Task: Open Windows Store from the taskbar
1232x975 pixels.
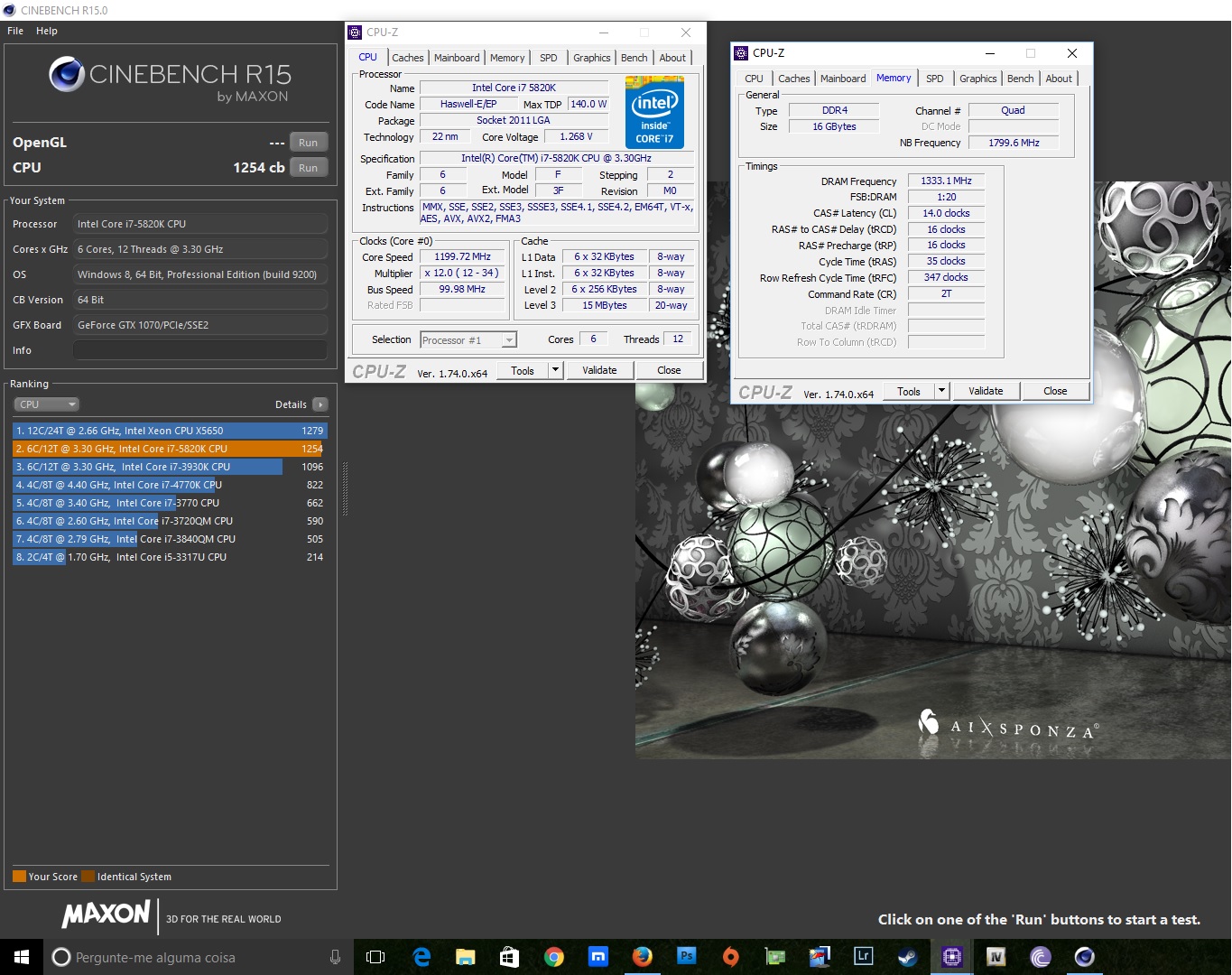Action: coord(509,957)
